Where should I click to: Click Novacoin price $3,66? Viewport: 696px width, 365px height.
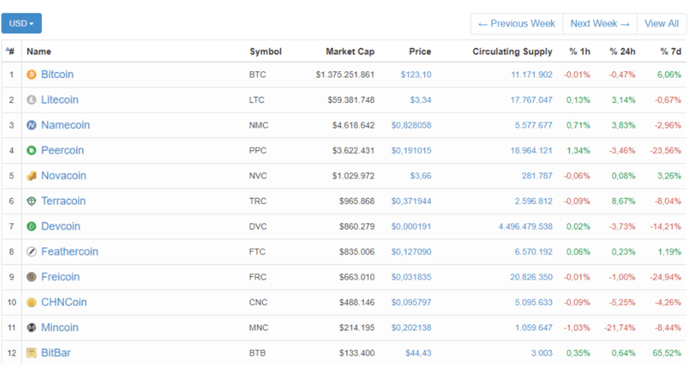(x=420, y=176)
